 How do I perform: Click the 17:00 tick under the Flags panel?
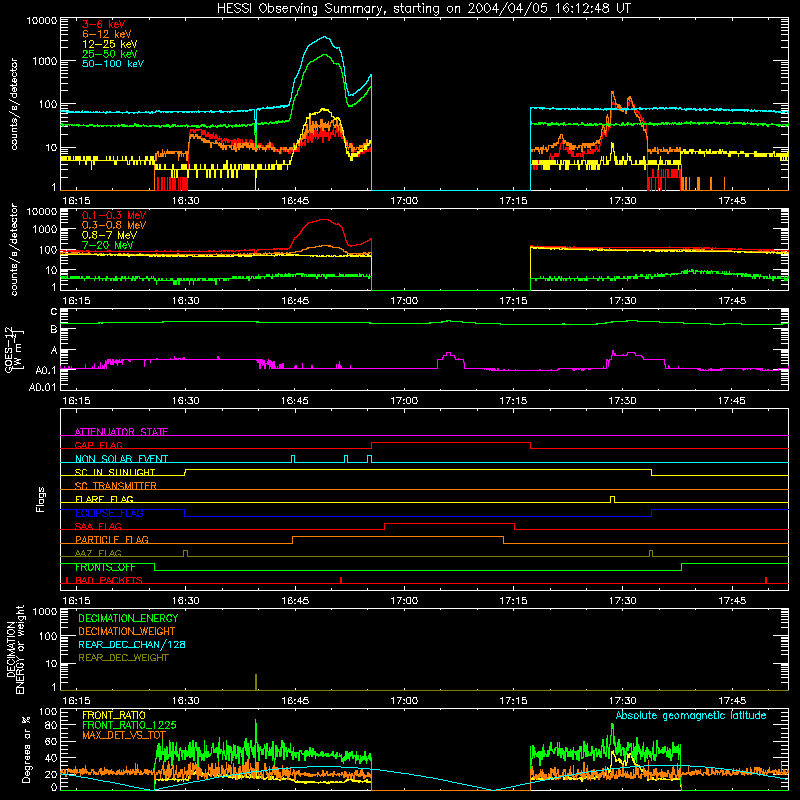(404, 601)
